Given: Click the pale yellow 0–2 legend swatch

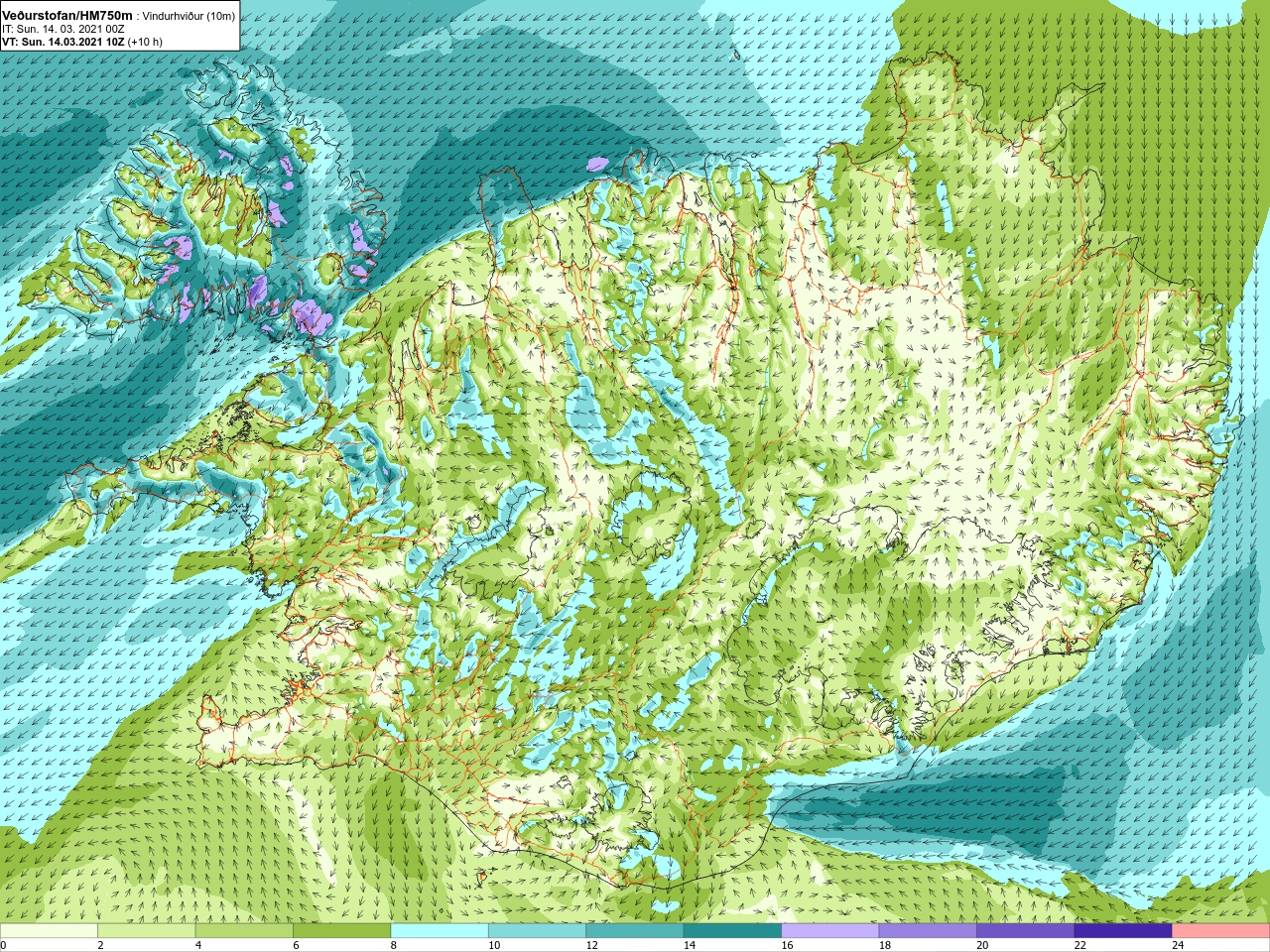Looking at the screenshot, I should click(49, 931).
